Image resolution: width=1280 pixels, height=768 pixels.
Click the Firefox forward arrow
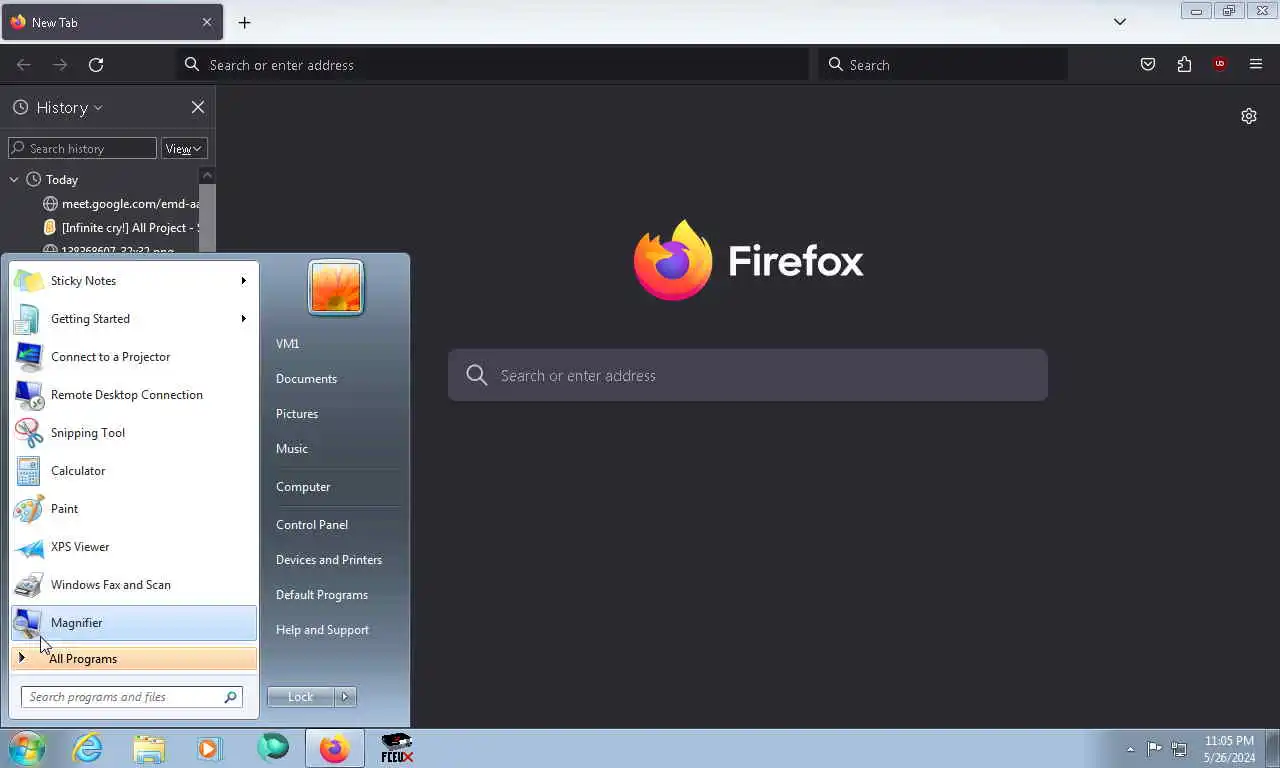(60, 65)
